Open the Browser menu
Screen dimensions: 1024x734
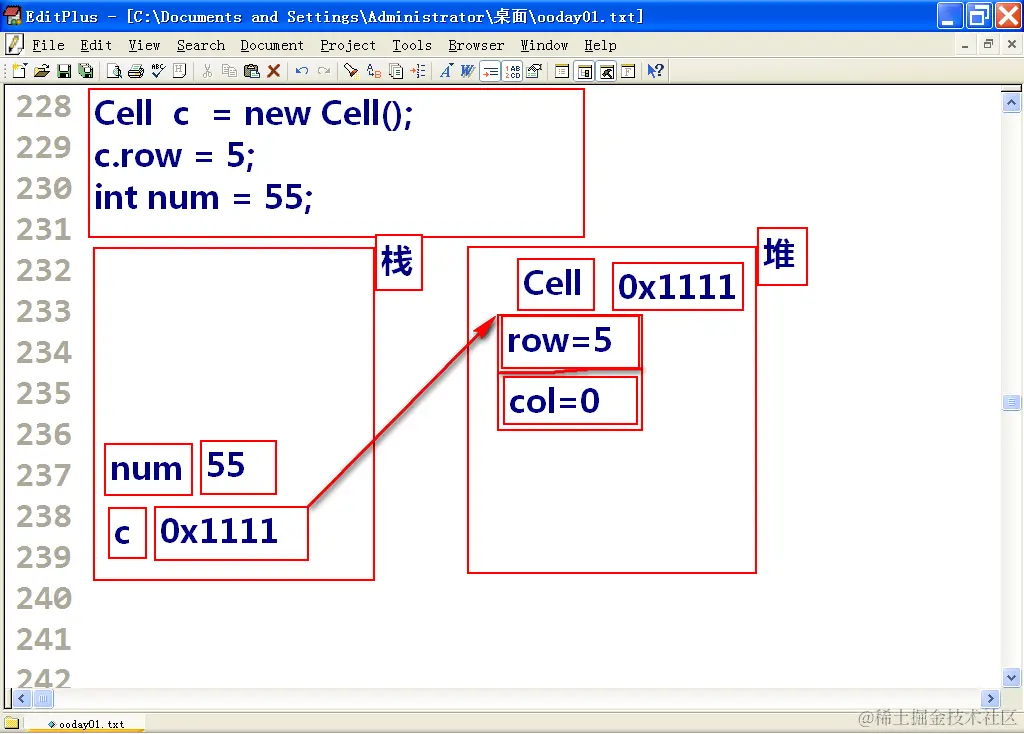(x=476, y=45)
